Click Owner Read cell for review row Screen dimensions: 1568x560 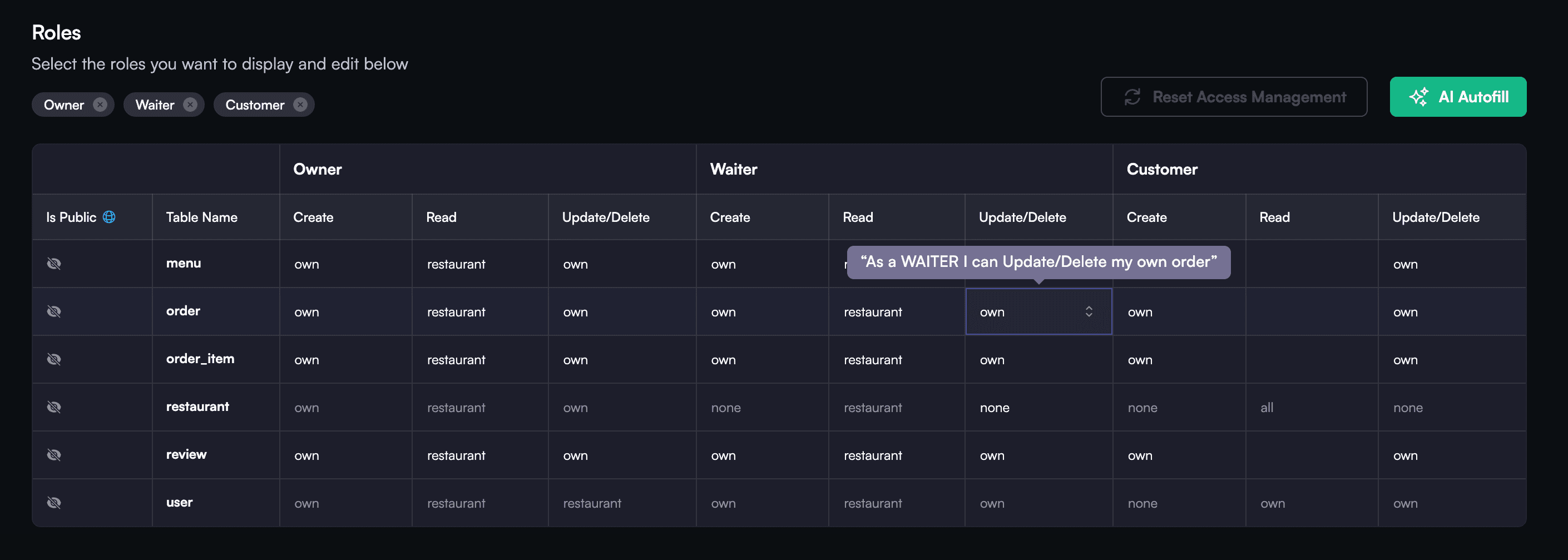[x=480, y=455]
